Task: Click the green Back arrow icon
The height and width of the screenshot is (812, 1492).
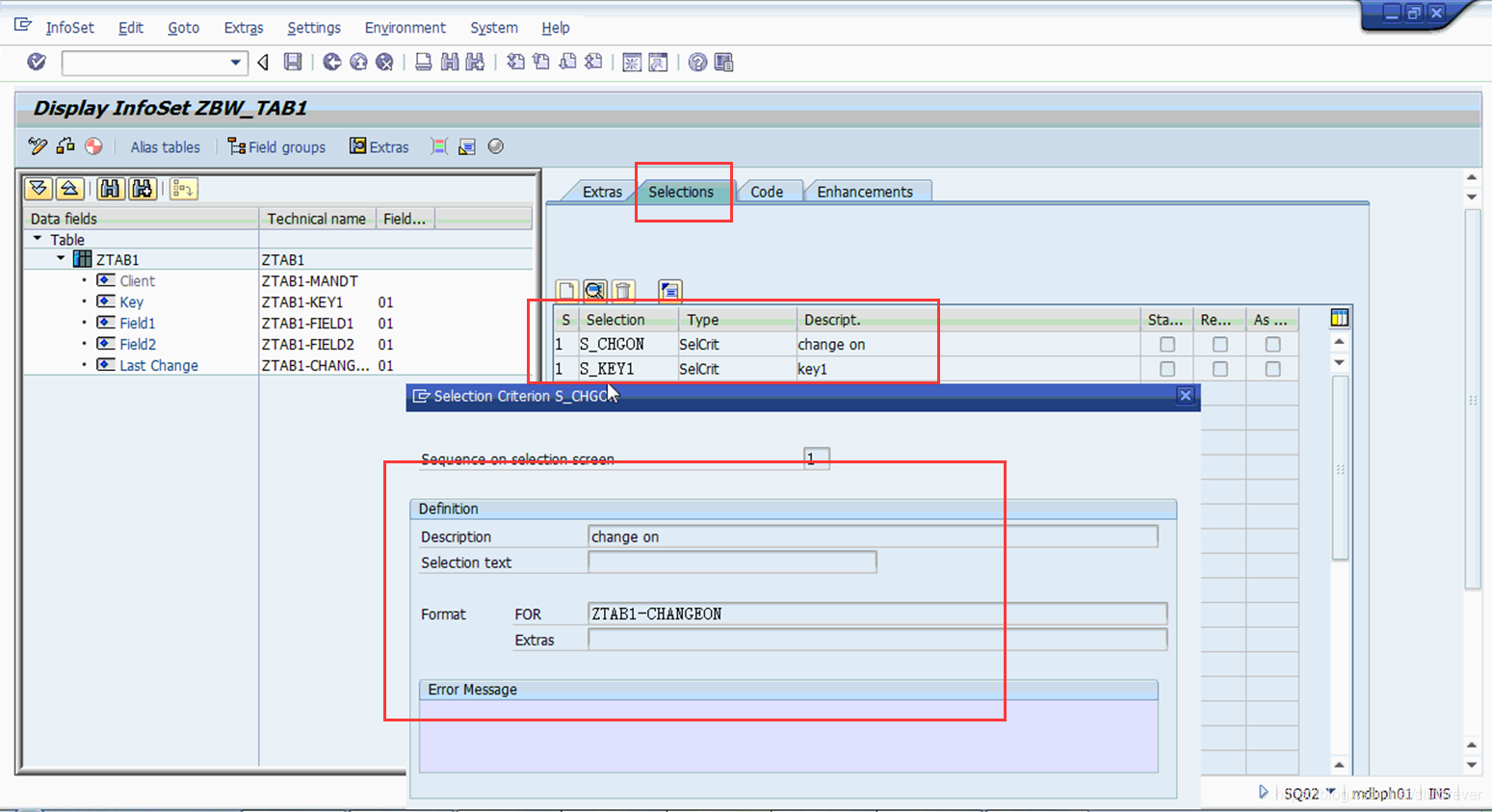Action: [332, 63]
